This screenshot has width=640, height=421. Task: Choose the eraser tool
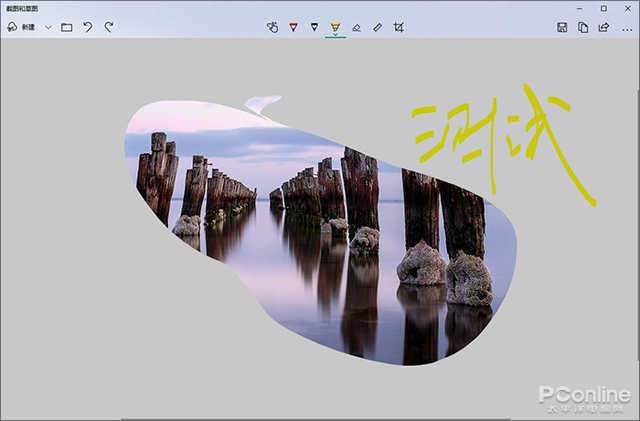357,27
